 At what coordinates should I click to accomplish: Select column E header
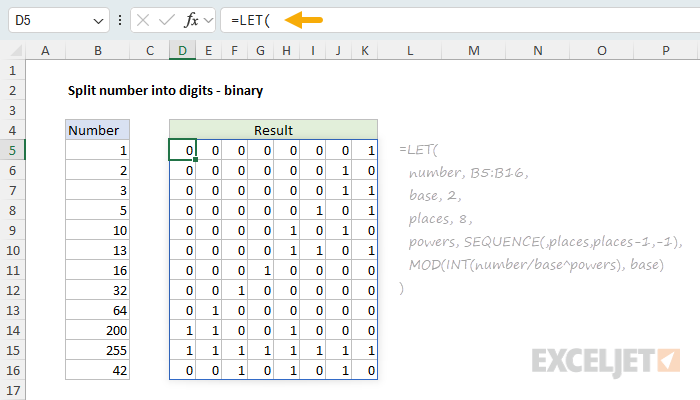(208, 51)
